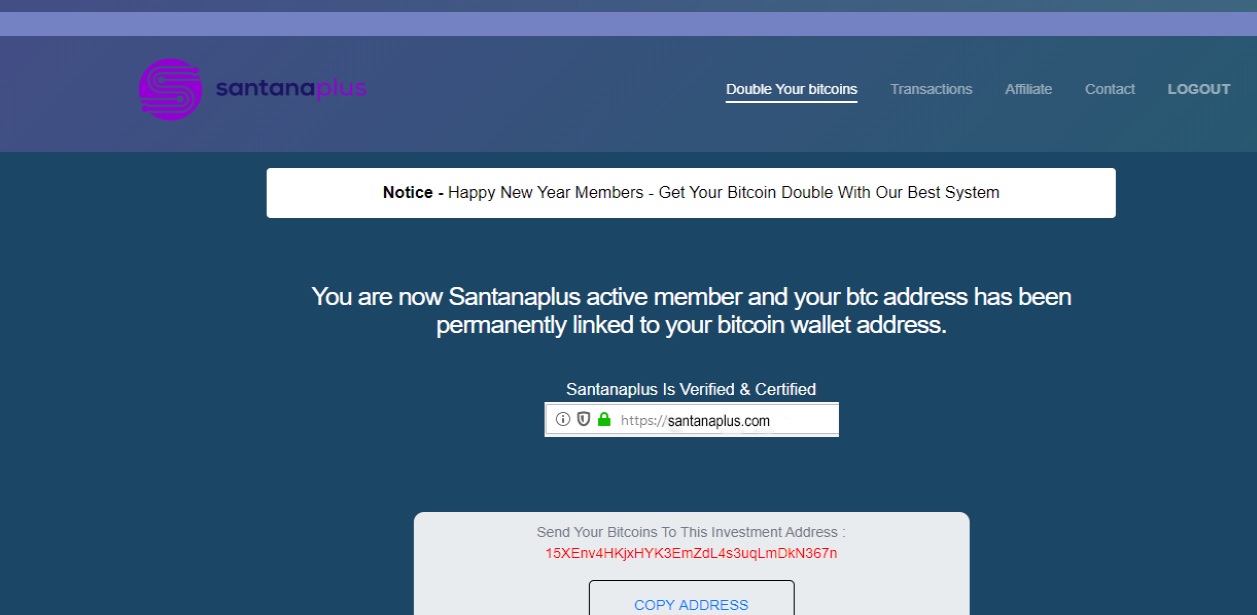The height and width of the screenshot is (615, 1257).
Task: Select the red bitcoin investment address text
Action: pos(691,553)
